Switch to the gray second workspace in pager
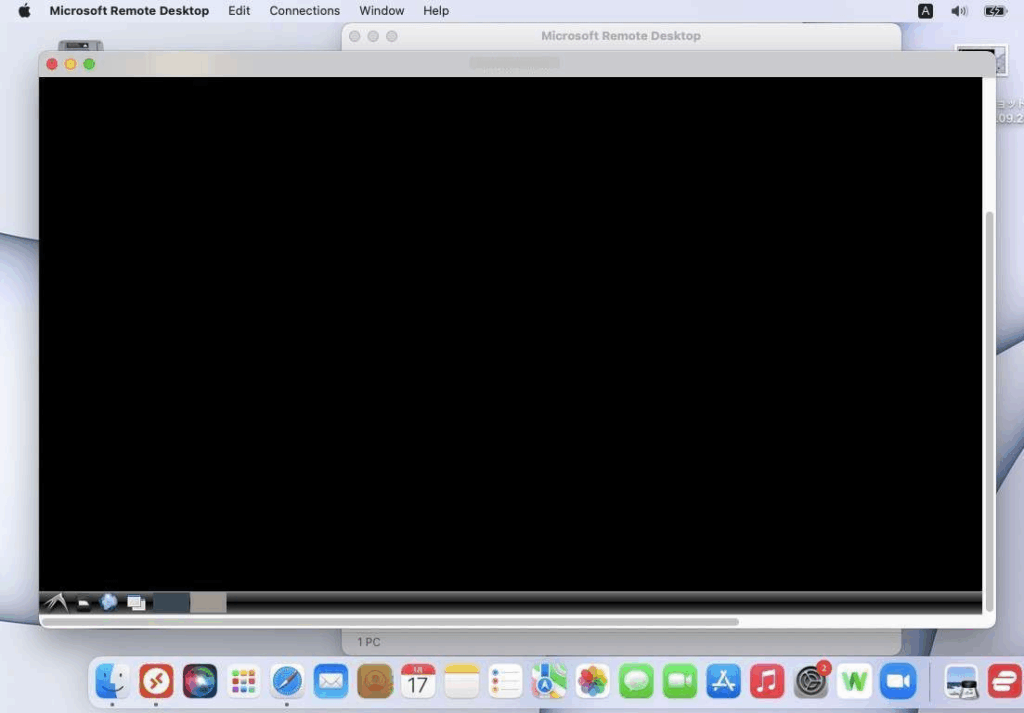This screenshot has height=713, width=1024. (208, 602)
